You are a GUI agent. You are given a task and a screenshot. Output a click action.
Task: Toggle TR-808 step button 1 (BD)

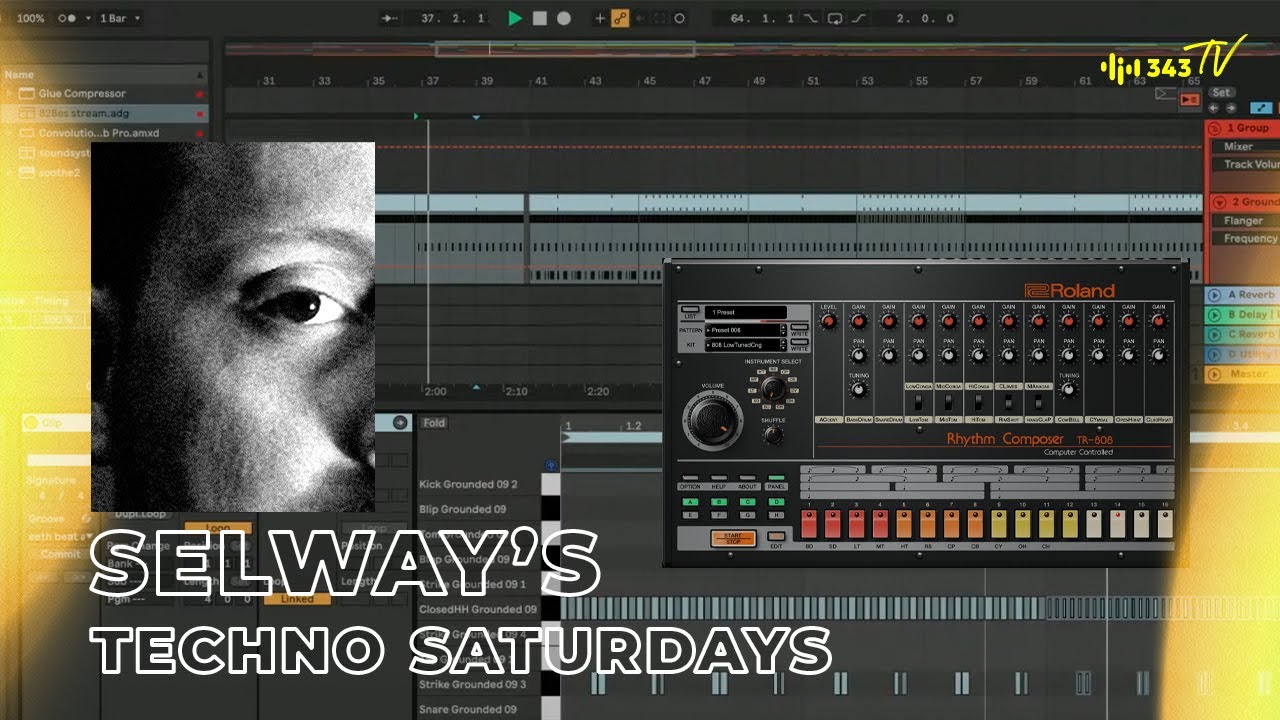tap(808, 524)
